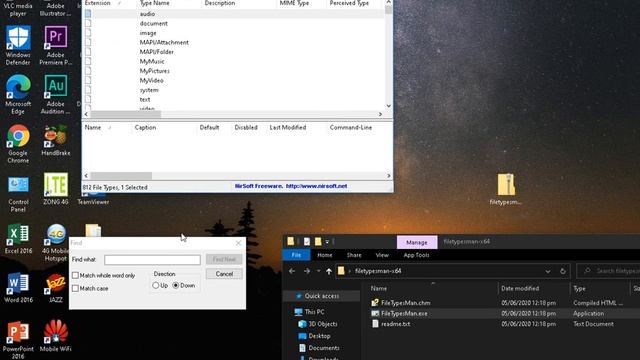Switch to Share ribbon tab
Image resolution: width=640 pixels, height=360 pixels.
[x=354, y=255]
